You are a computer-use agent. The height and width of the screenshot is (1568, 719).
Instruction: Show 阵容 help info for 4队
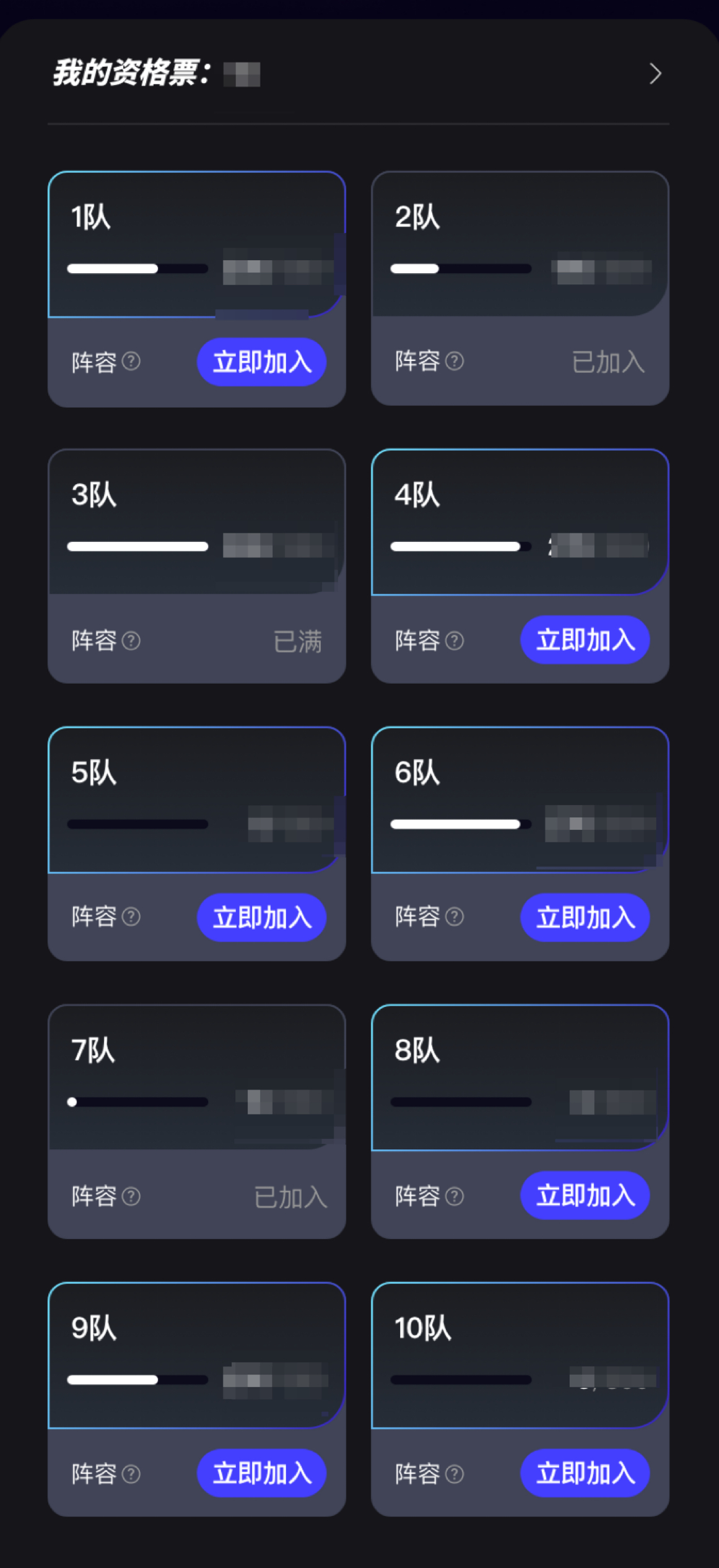[x=455, y=640]
